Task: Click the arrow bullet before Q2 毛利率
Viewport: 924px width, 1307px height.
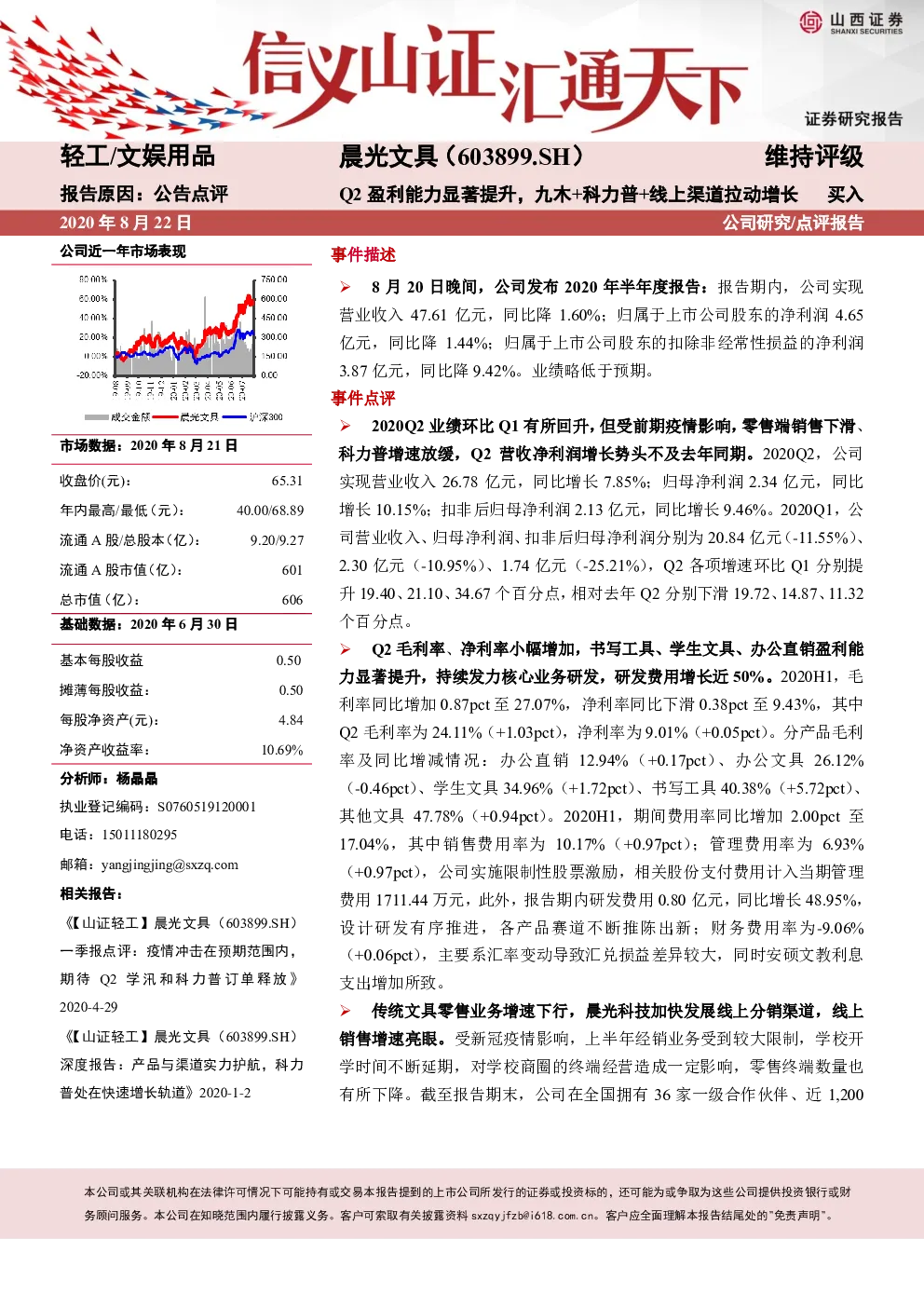Action: pyautogui.click(x=346, y=648)
